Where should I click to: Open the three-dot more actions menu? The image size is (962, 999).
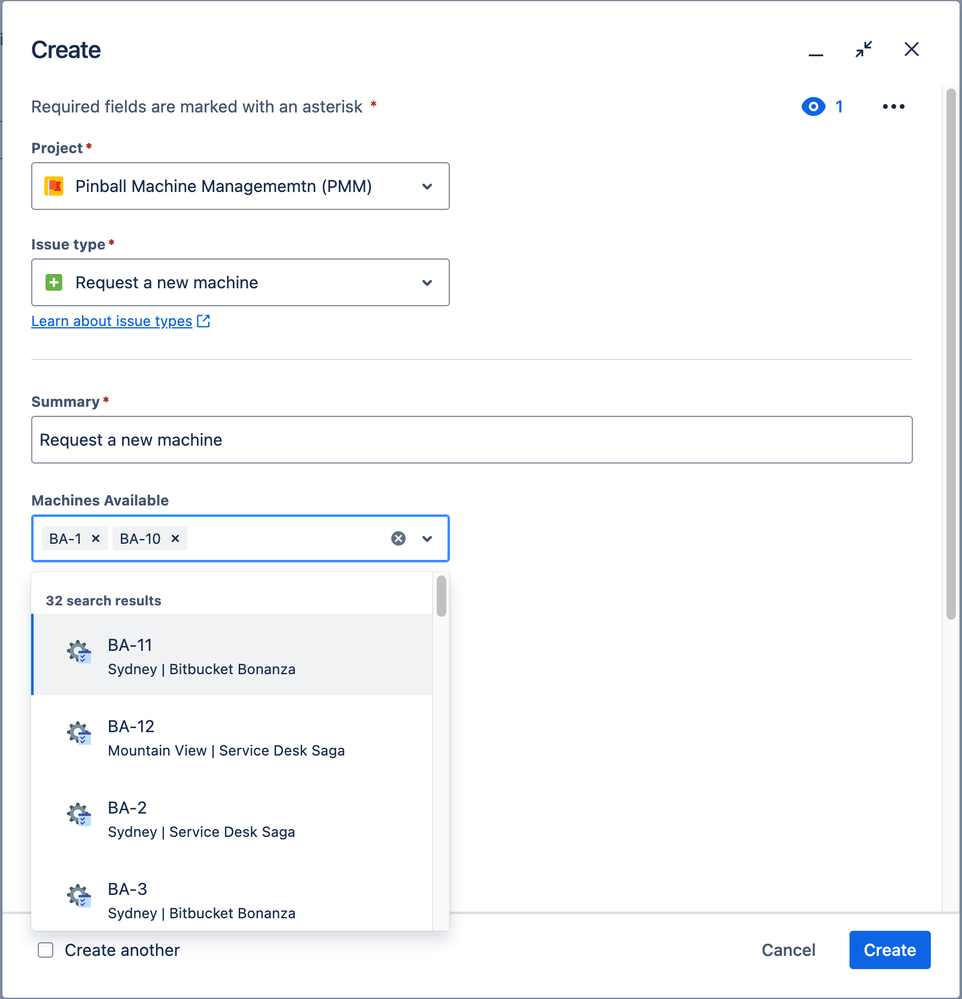pos(893,107)
